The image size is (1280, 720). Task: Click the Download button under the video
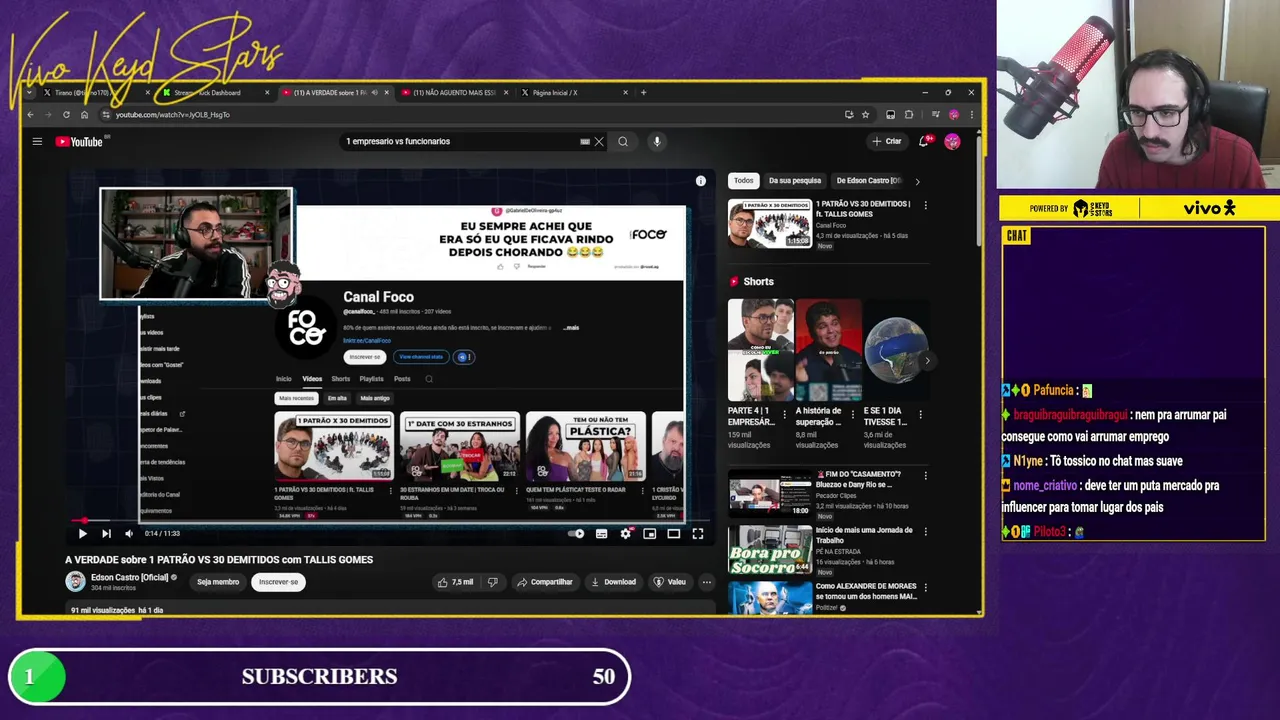pos(613,582)
